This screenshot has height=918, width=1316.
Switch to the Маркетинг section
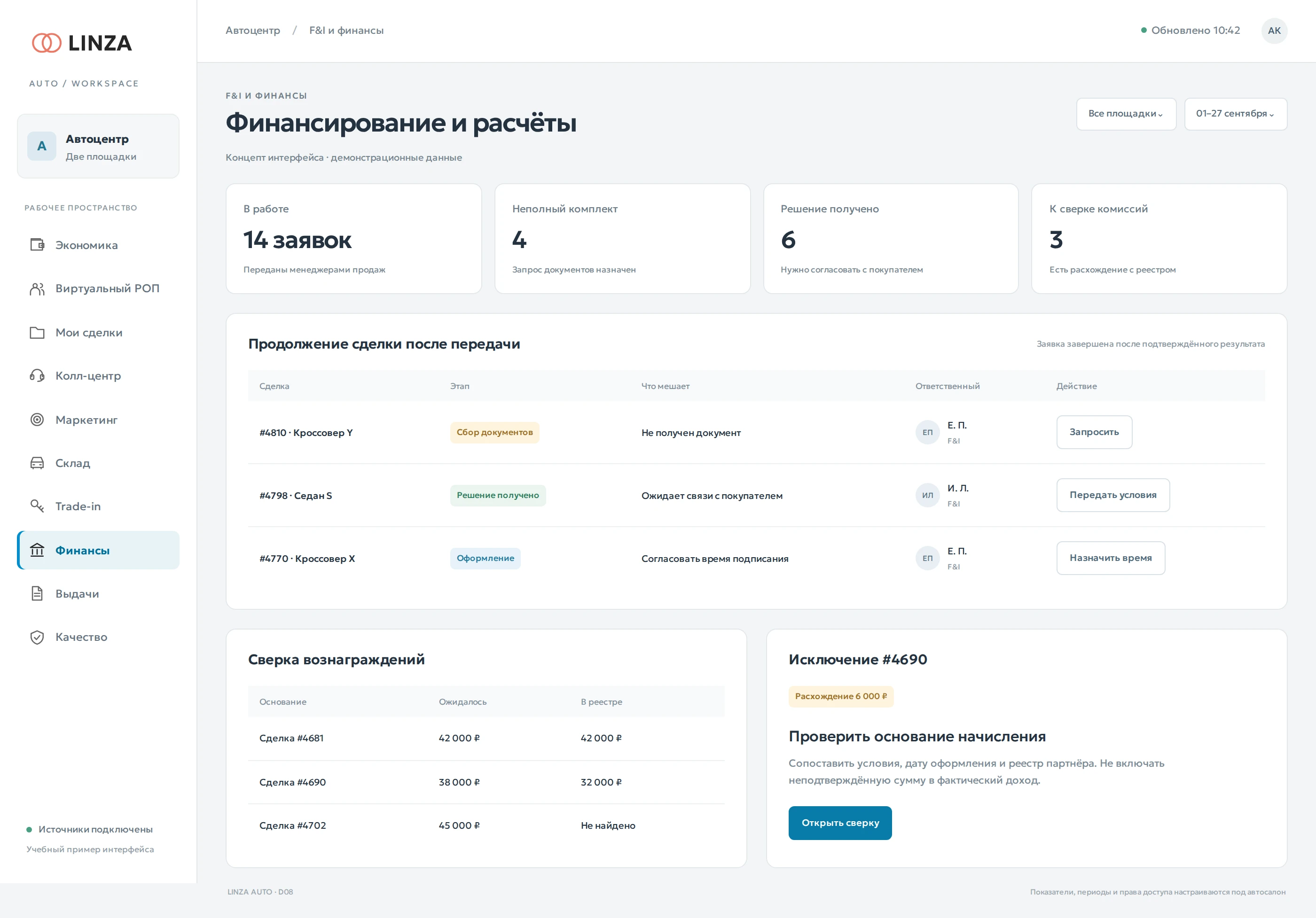click(98, 420)
